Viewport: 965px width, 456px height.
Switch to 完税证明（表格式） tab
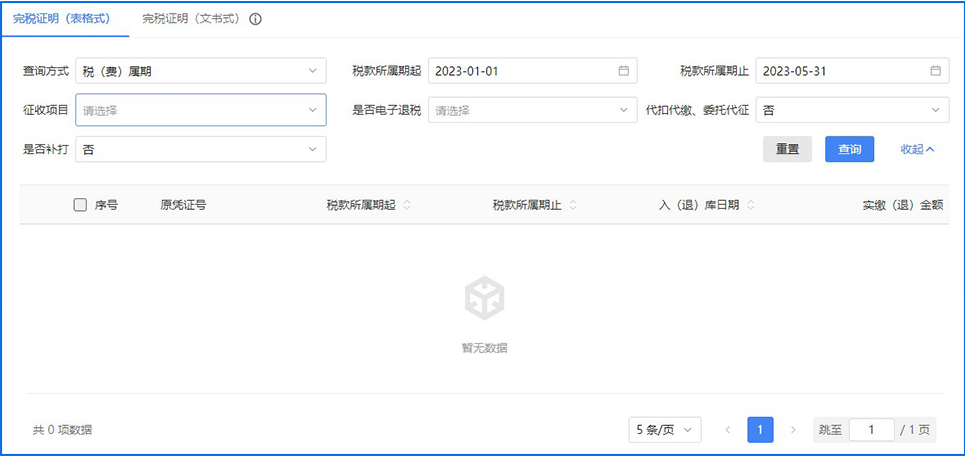coord(61,19)
